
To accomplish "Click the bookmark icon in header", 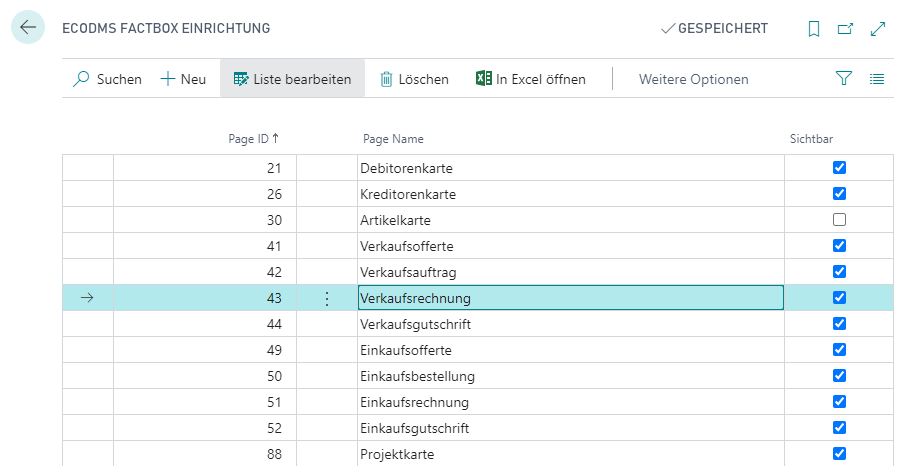I will tap(814, 29).
